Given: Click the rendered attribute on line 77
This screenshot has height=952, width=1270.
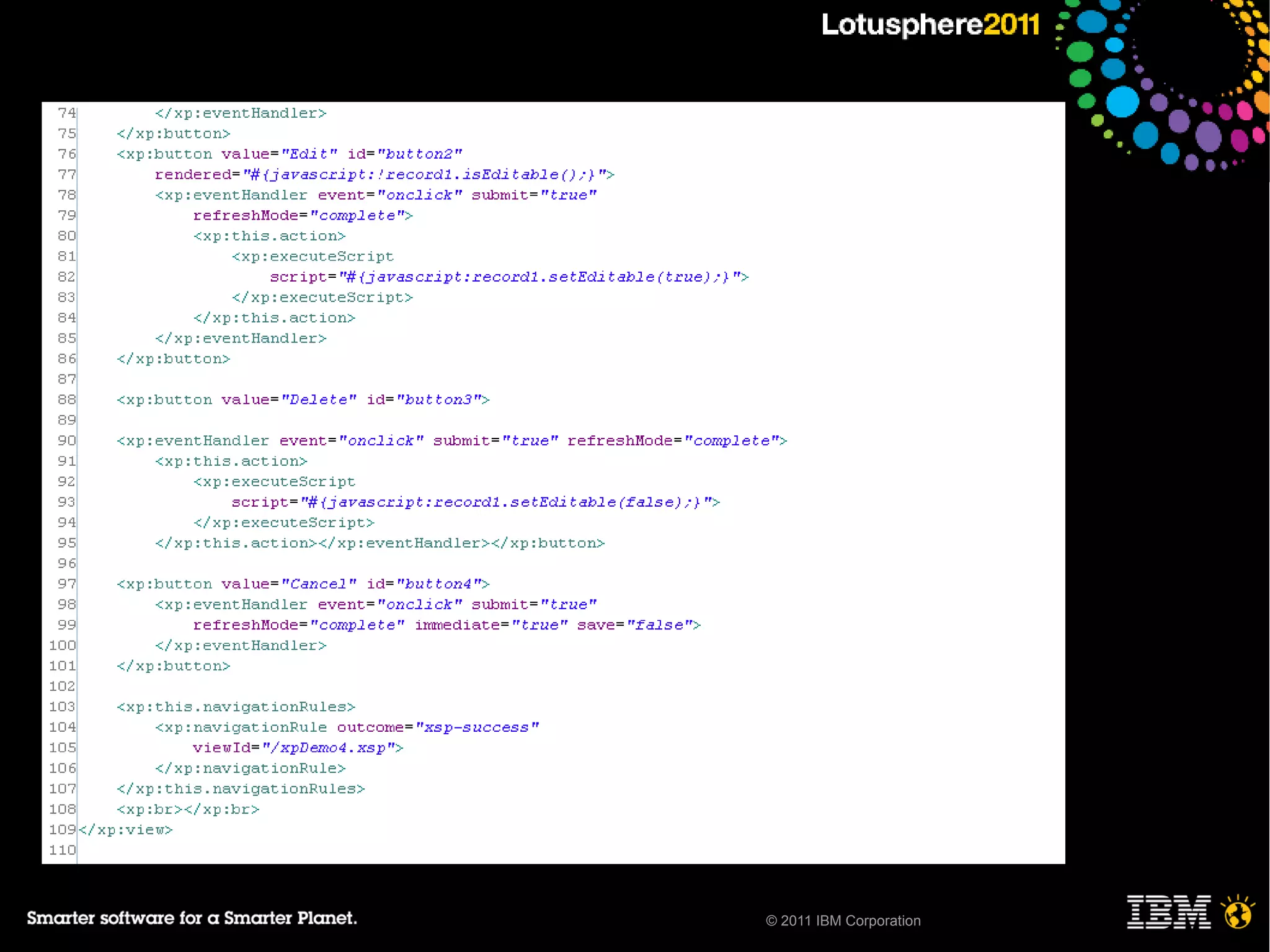Looking at the screenshot, I should tap(193, 174).
